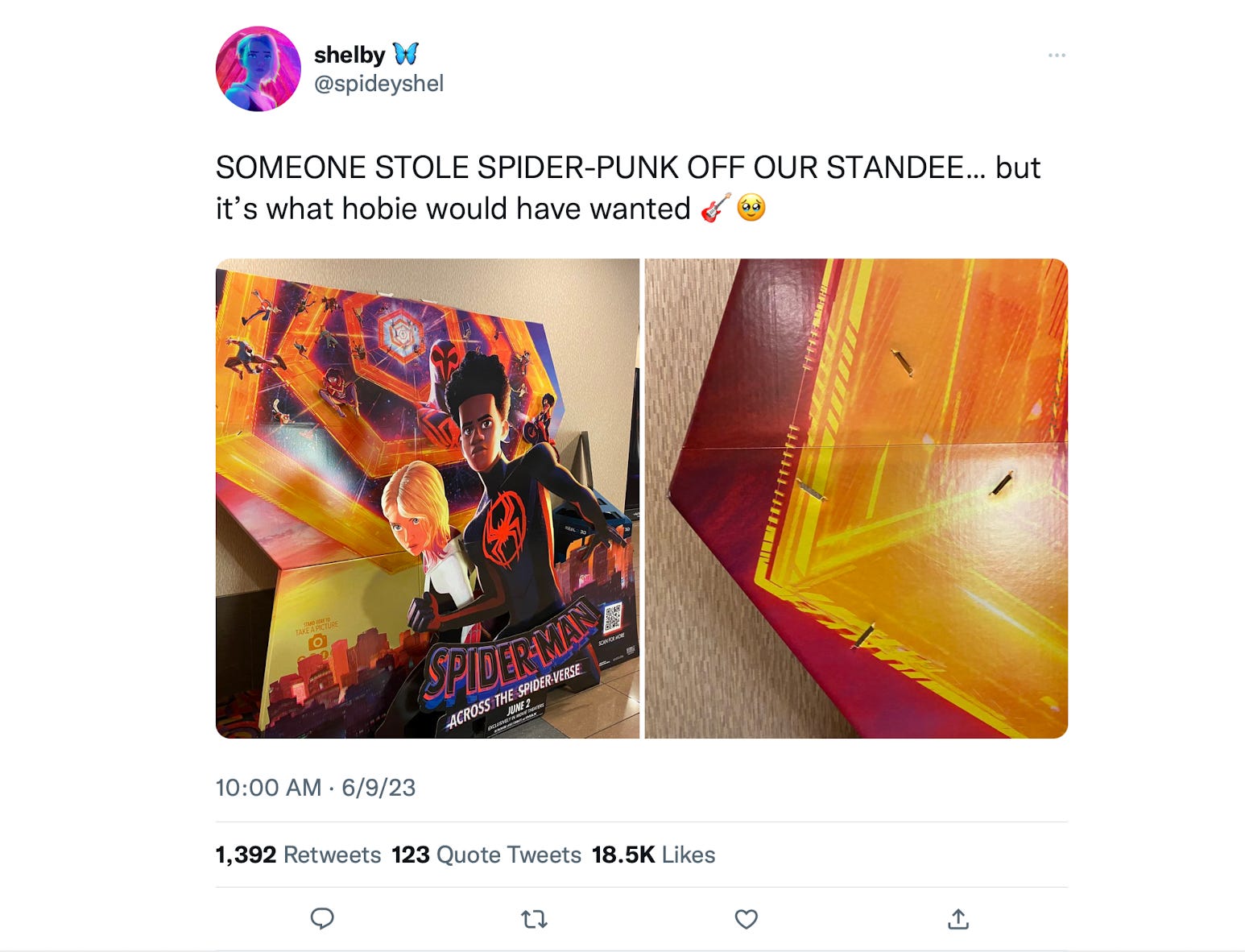Click the reply speech bubble icon
The image size is (1245, 952).
click(322, 918)
